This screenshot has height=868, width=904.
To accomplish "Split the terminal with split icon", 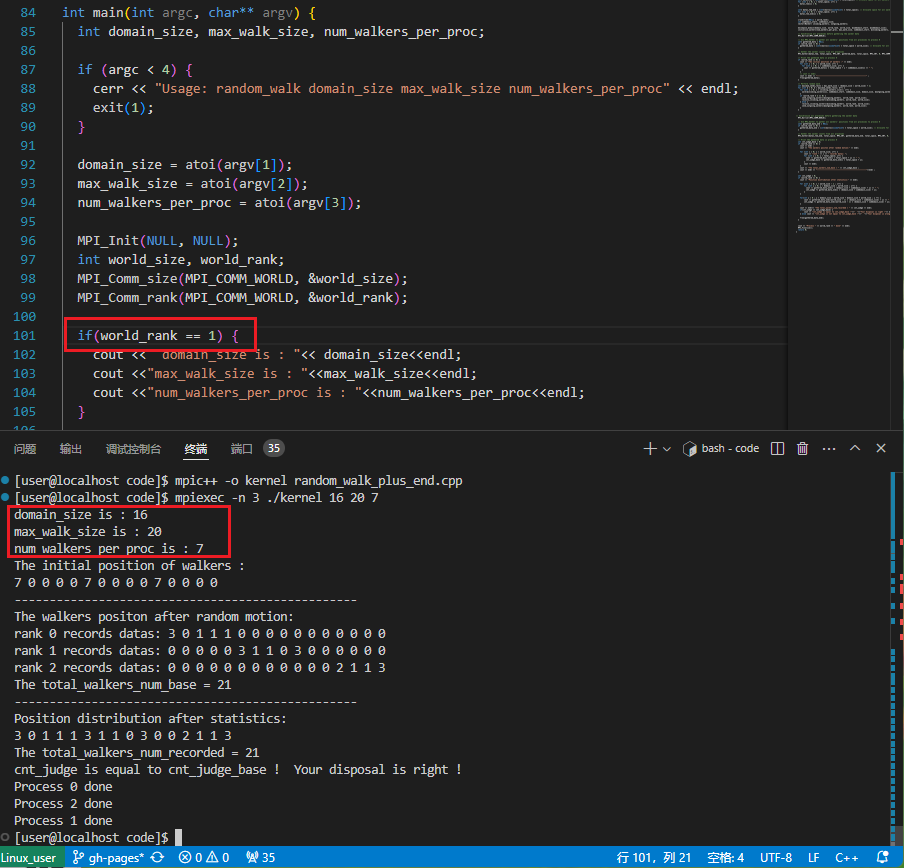I will tap(777, 448).
